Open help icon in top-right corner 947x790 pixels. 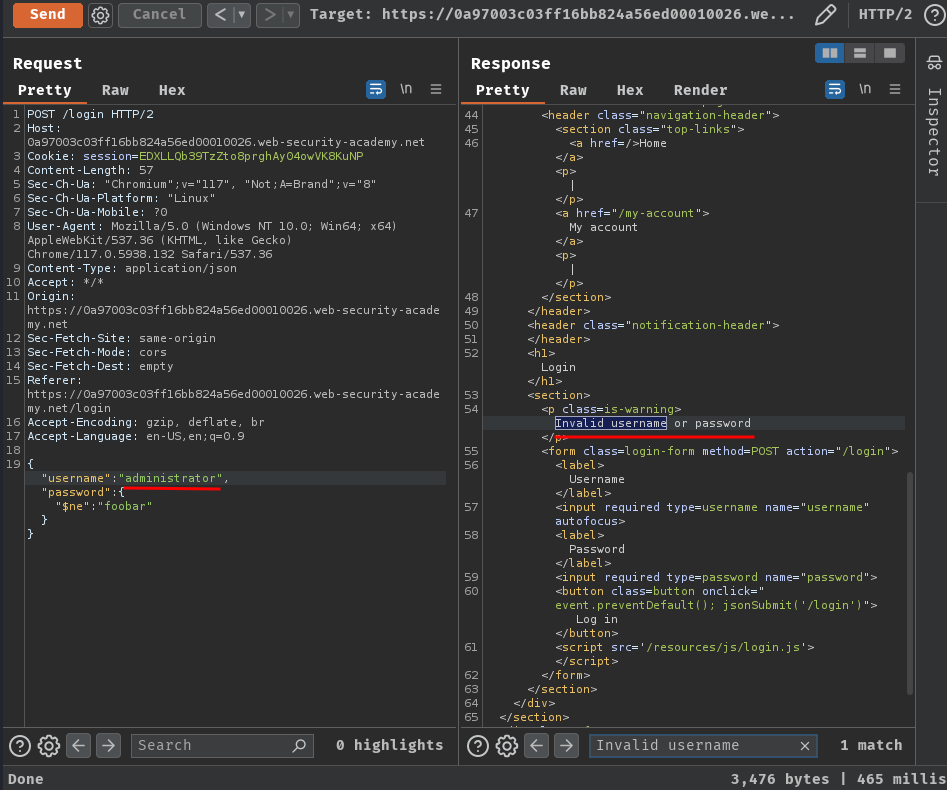pos(934,15)
